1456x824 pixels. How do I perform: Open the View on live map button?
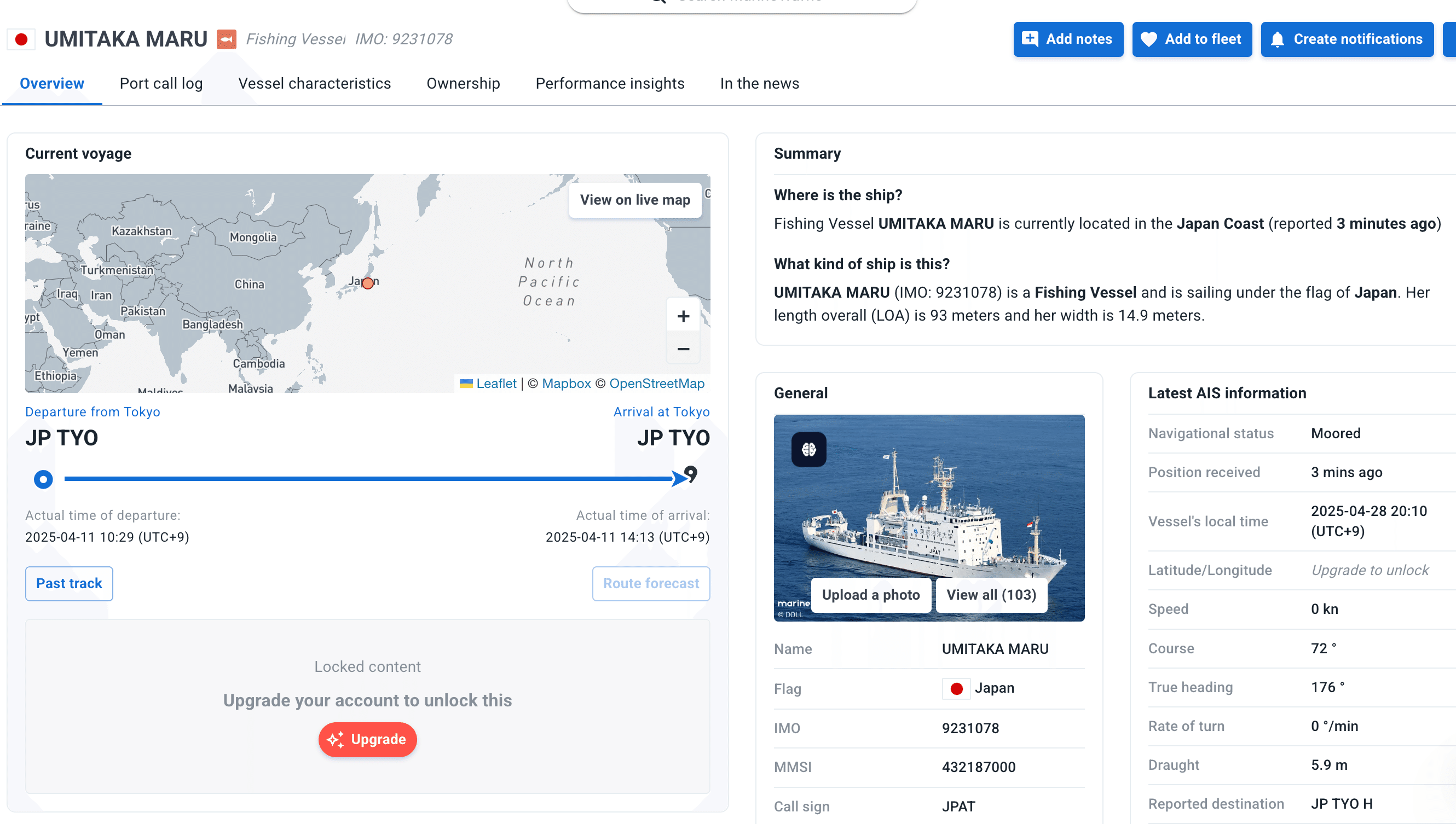tap(634, 200)
